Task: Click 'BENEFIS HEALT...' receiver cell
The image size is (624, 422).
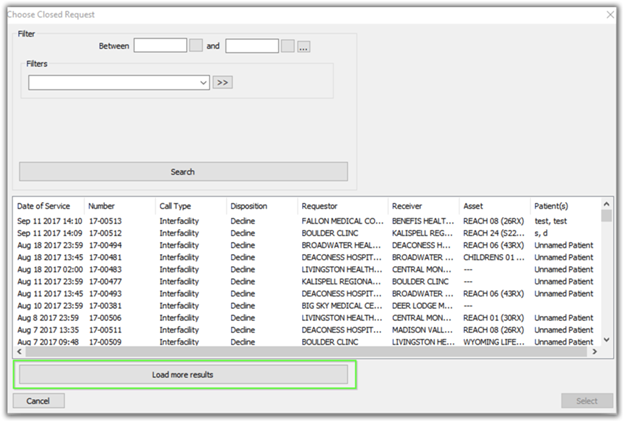Action: 423,221
